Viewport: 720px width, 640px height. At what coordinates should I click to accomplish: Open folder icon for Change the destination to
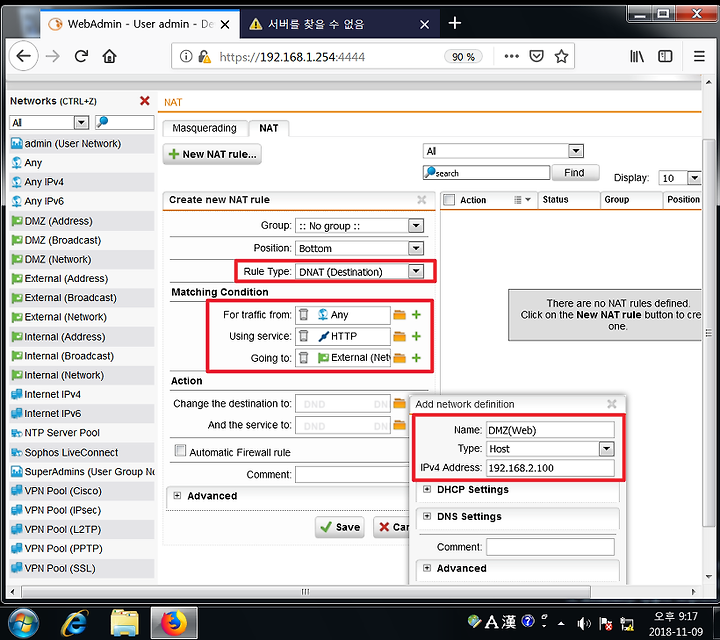click(x=399, y=404)
